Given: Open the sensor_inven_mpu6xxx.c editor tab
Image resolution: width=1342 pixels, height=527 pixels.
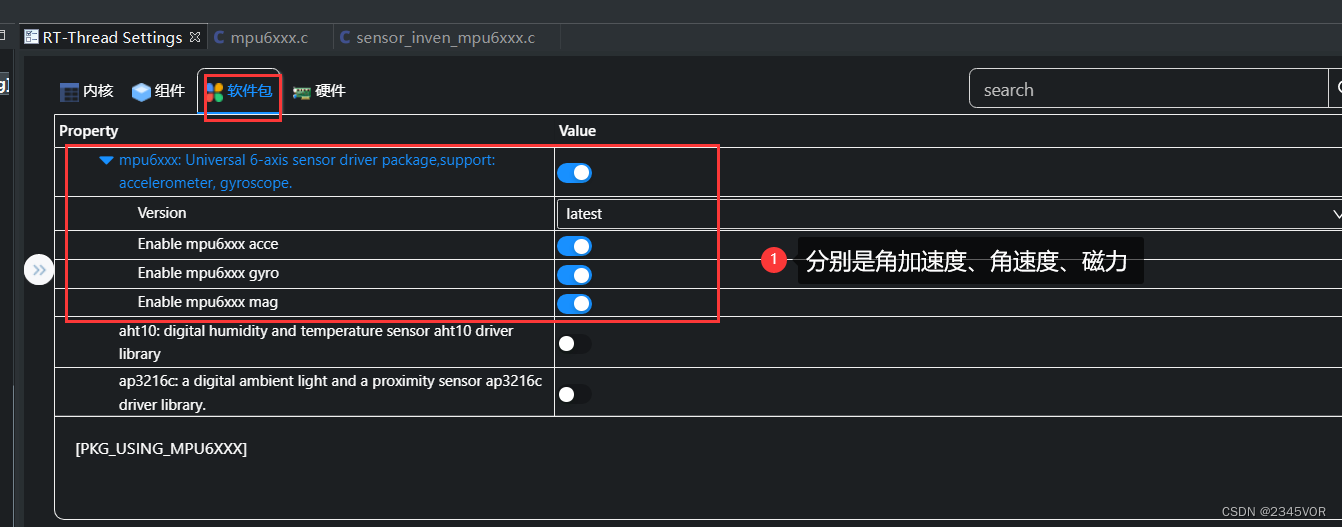Looking at the screenshot, I should (445, 38).
